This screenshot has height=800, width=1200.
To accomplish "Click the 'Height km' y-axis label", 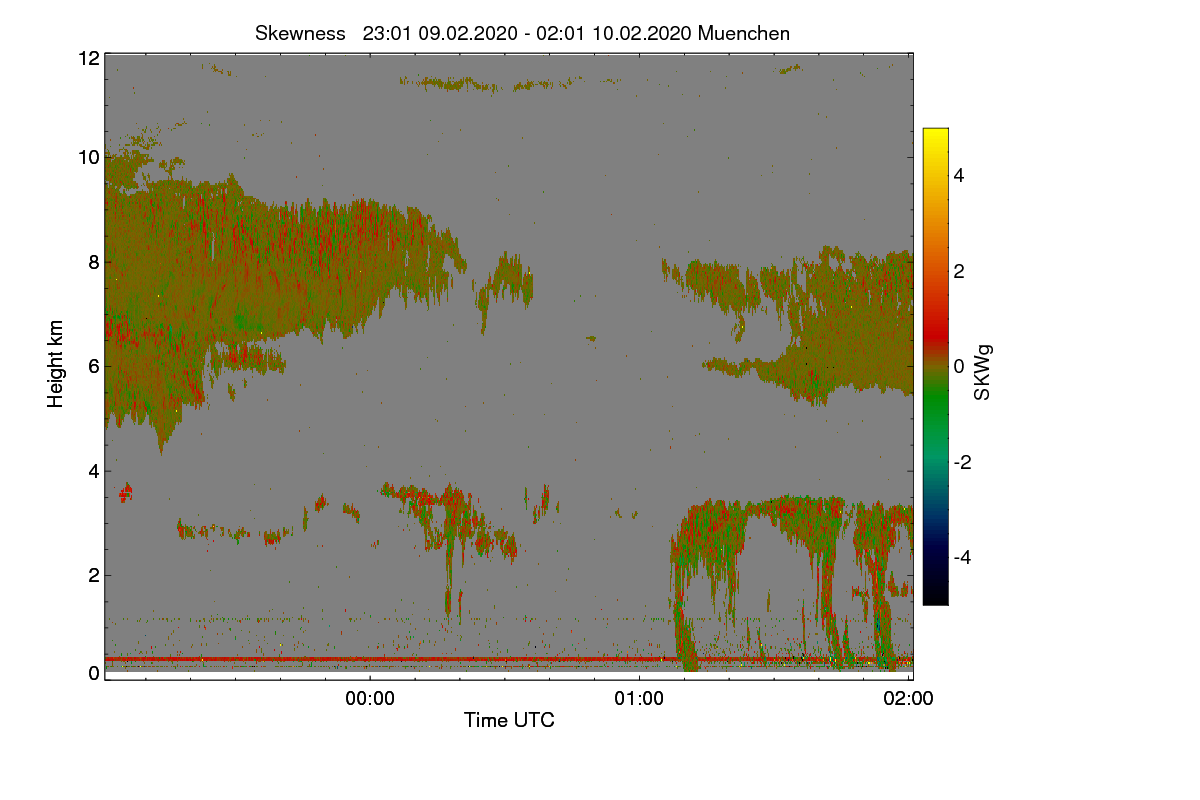I will click(56, 363).
